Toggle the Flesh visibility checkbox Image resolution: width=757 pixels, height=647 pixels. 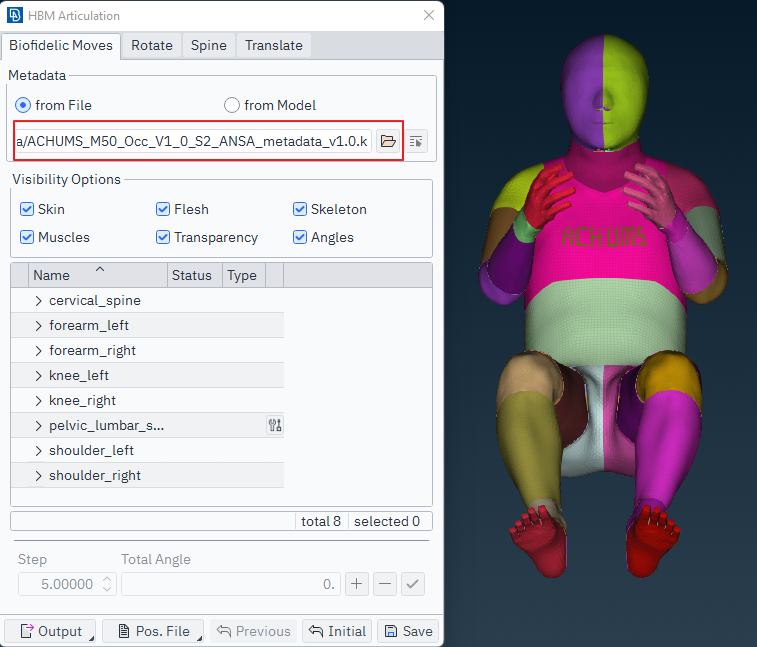163,209
